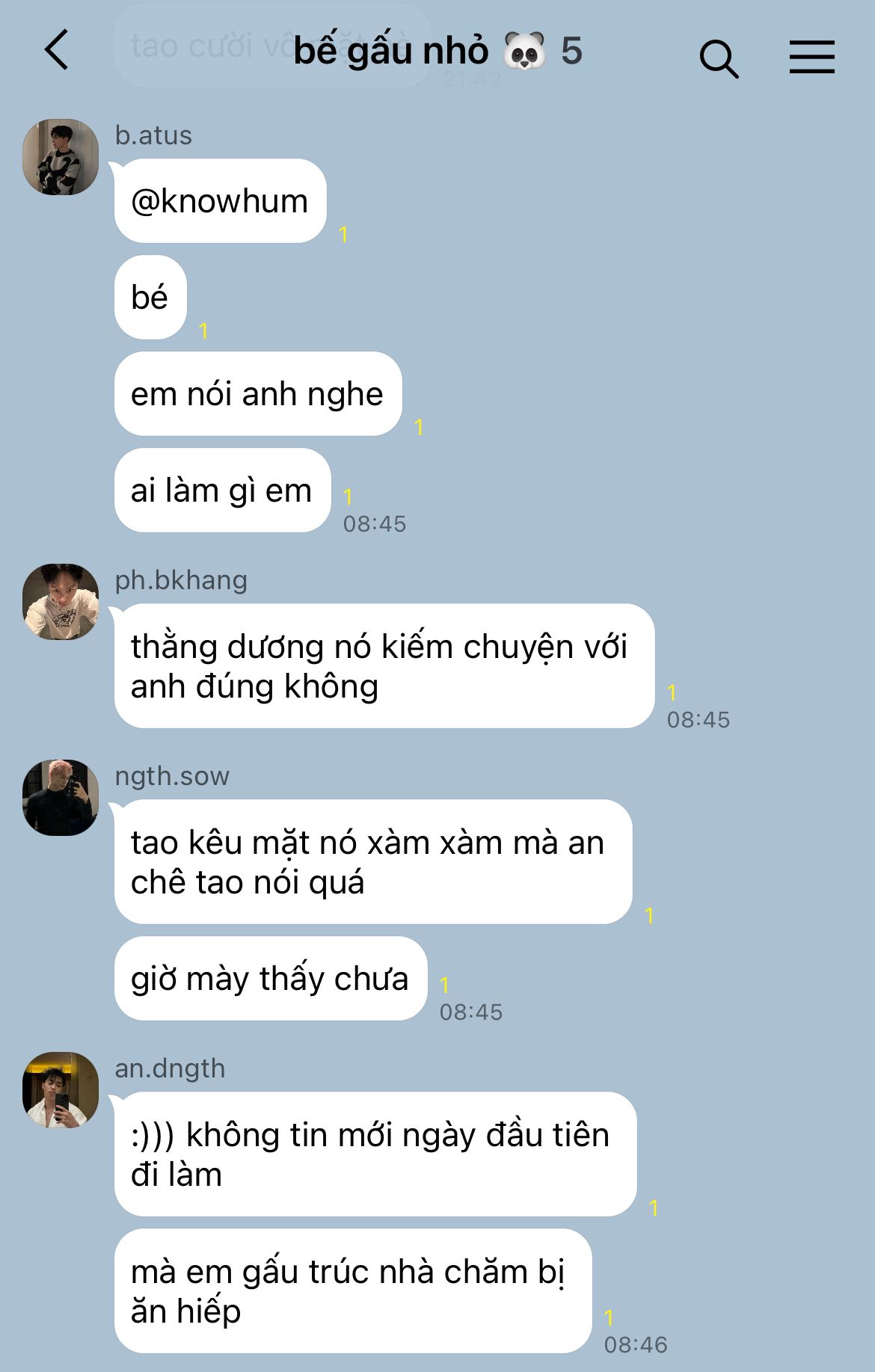The image size is (875, 1372).
Task: Select the message bubble "bé"
Action: (x=150, y=298)
